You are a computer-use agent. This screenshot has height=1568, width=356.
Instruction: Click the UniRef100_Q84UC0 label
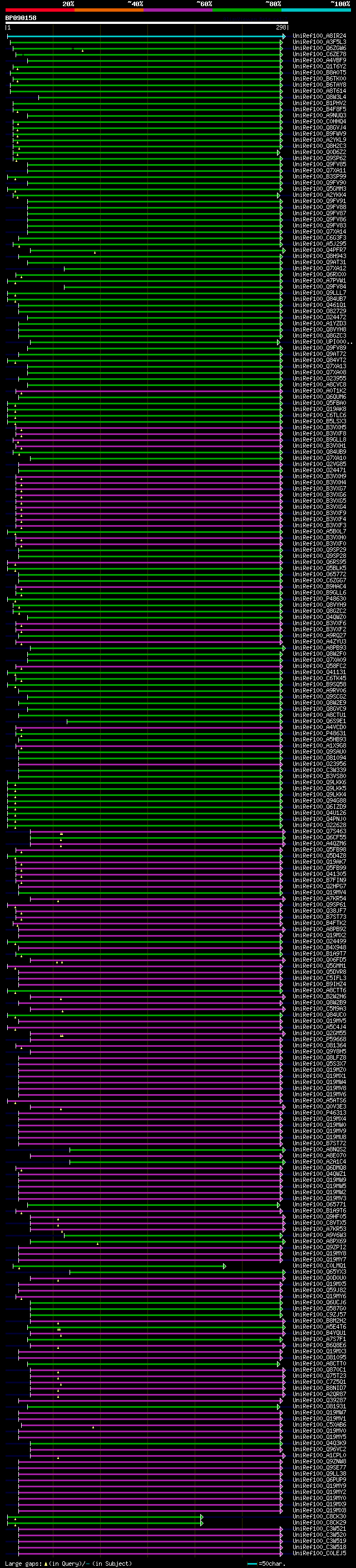[319, 1015]
